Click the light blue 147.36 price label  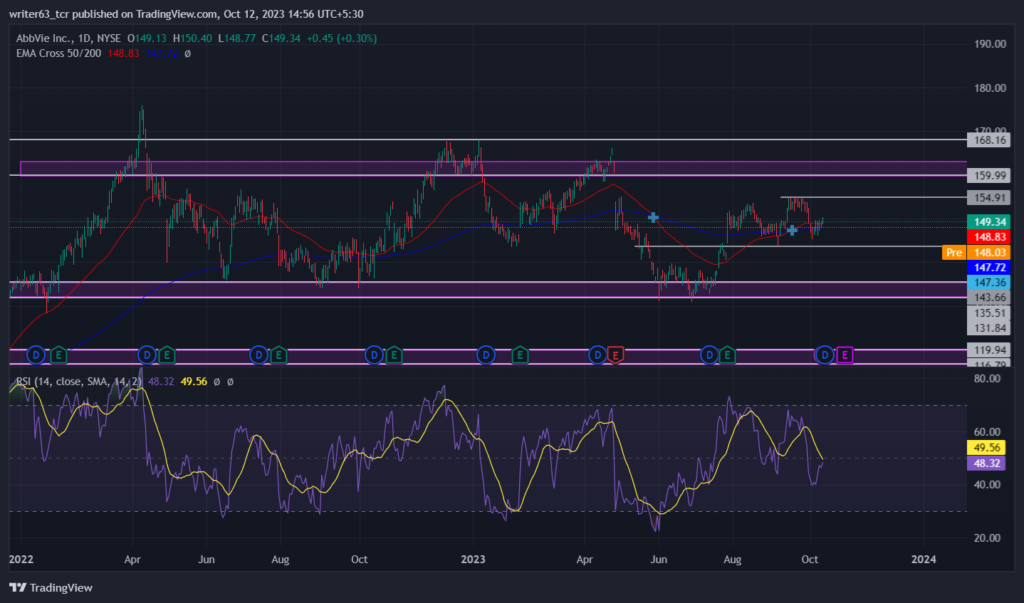989,283
